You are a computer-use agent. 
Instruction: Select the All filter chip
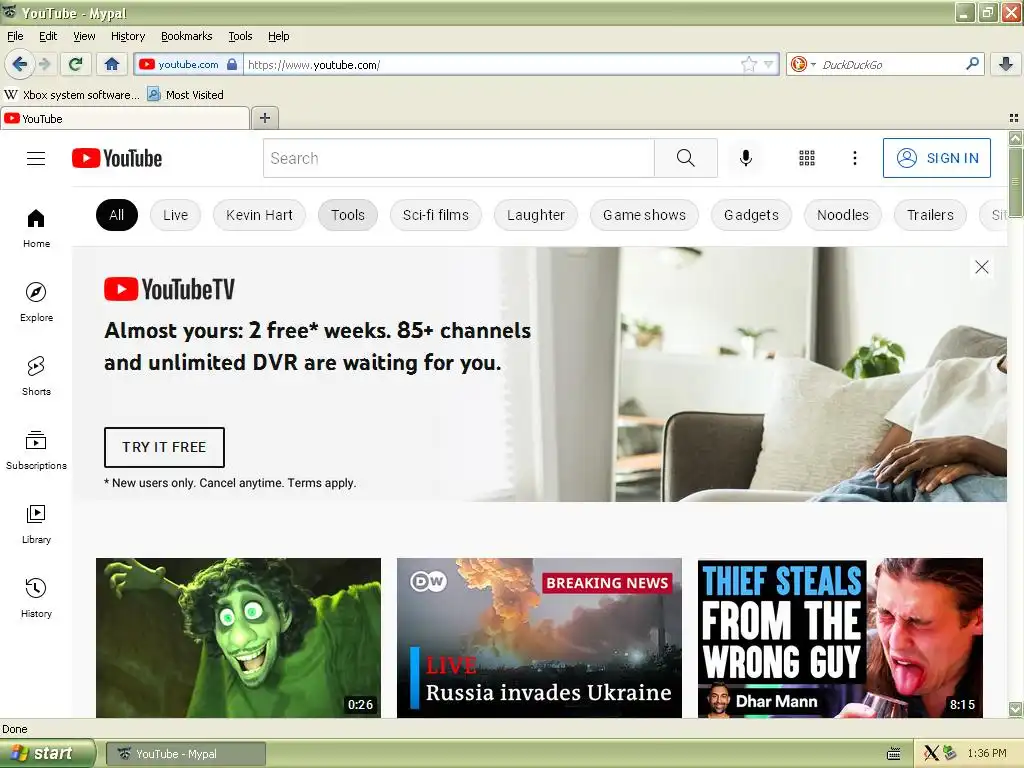[x=117, y=215]
